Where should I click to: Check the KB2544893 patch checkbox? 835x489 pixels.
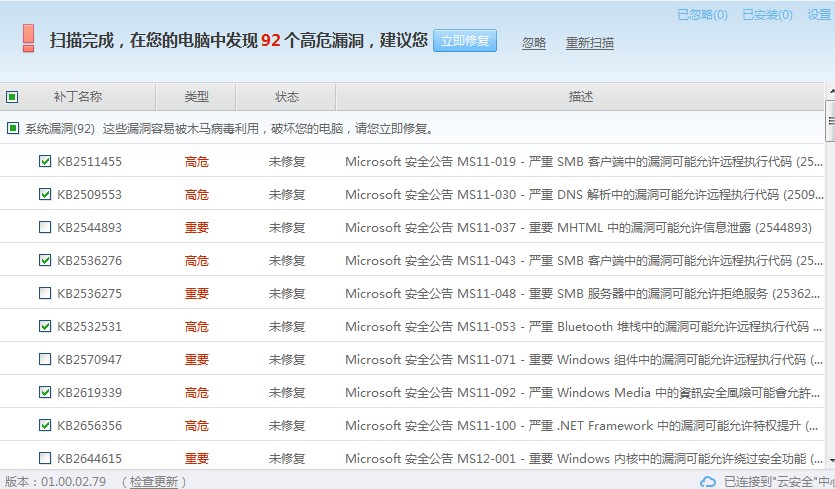pos(45,227)
